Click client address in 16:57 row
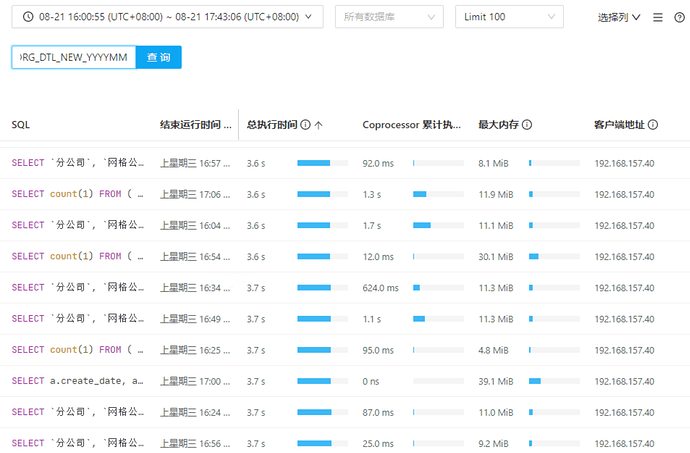Viewport: 690px width, 453px height. coord(624,163)
